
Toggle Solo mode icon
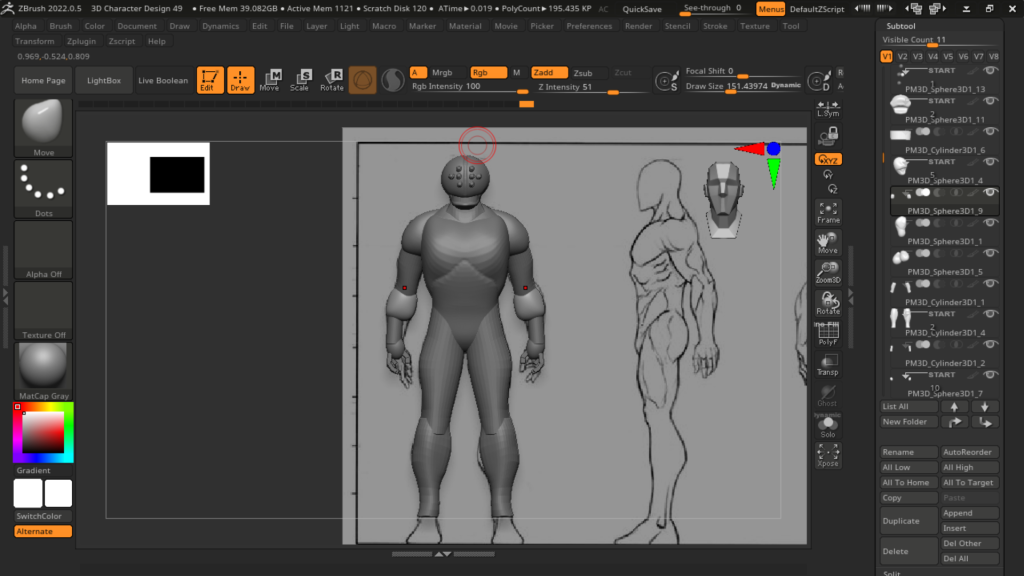[x=828, y=426]
